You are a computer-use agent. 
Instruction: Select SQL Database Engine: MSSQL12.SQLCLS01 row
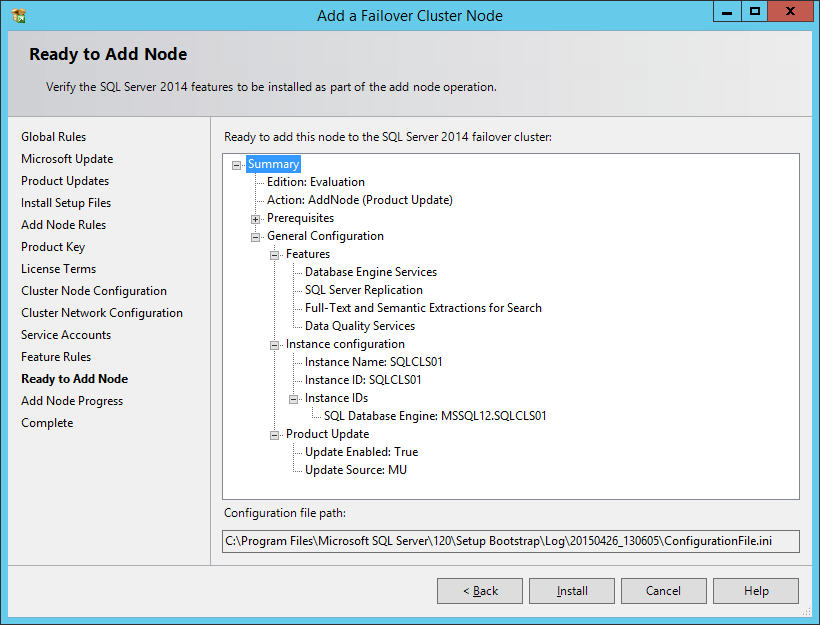coord(435,416)
